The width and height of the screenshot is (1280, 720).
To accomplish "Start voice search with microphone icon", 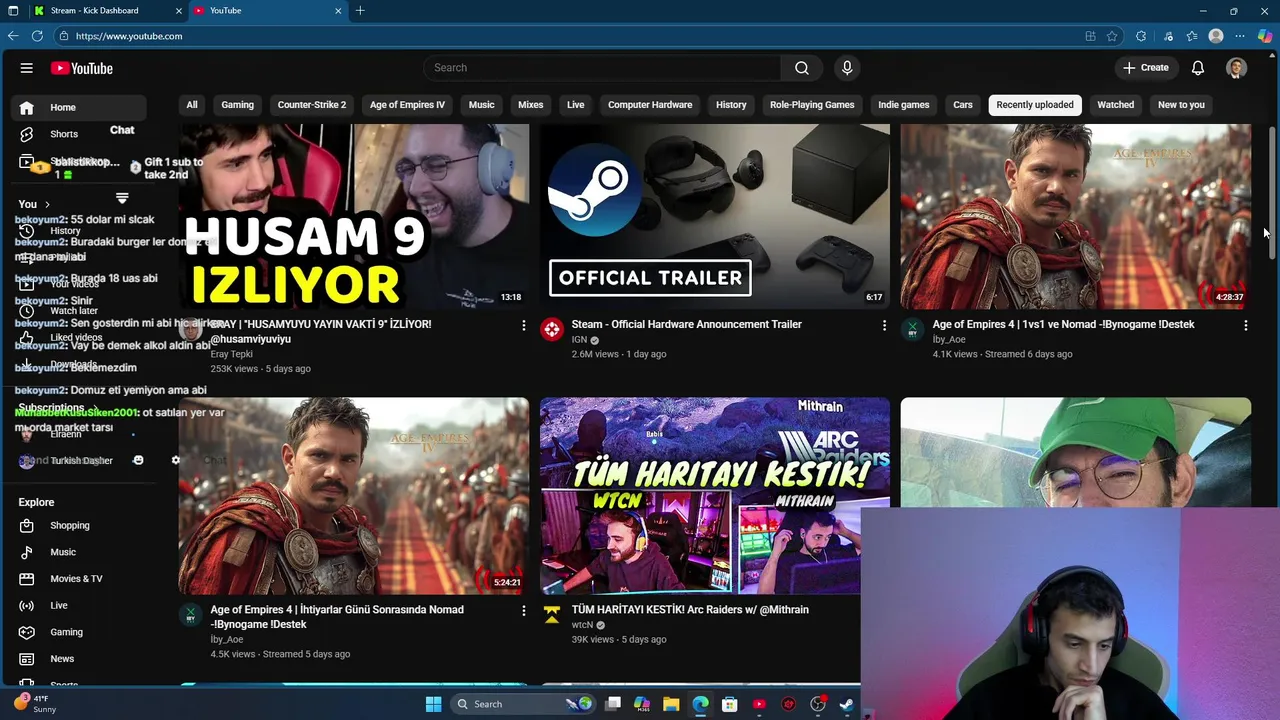I will [x=847, y=68].
